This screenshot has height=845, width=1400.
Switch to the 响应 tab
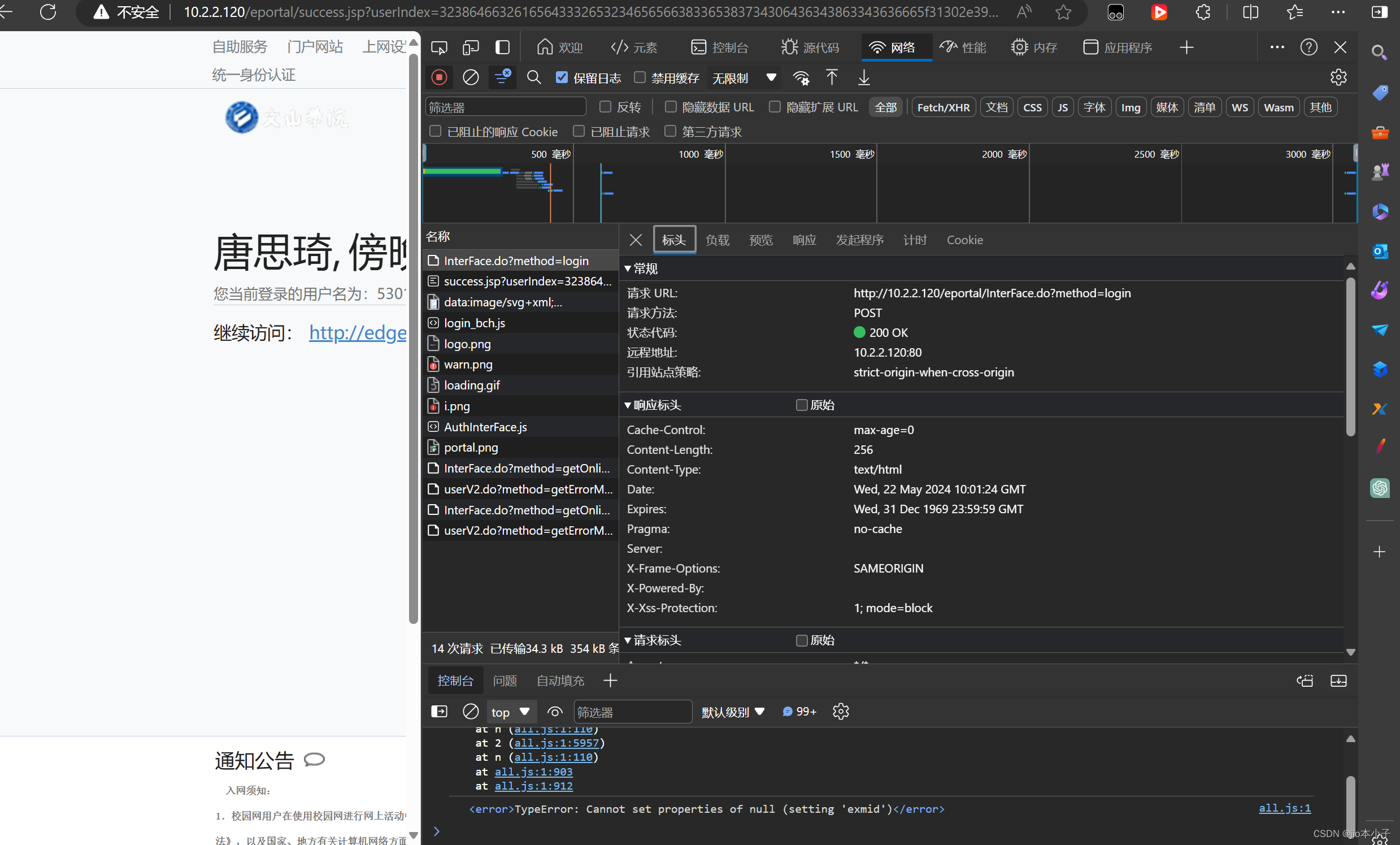tap(804, 240)
